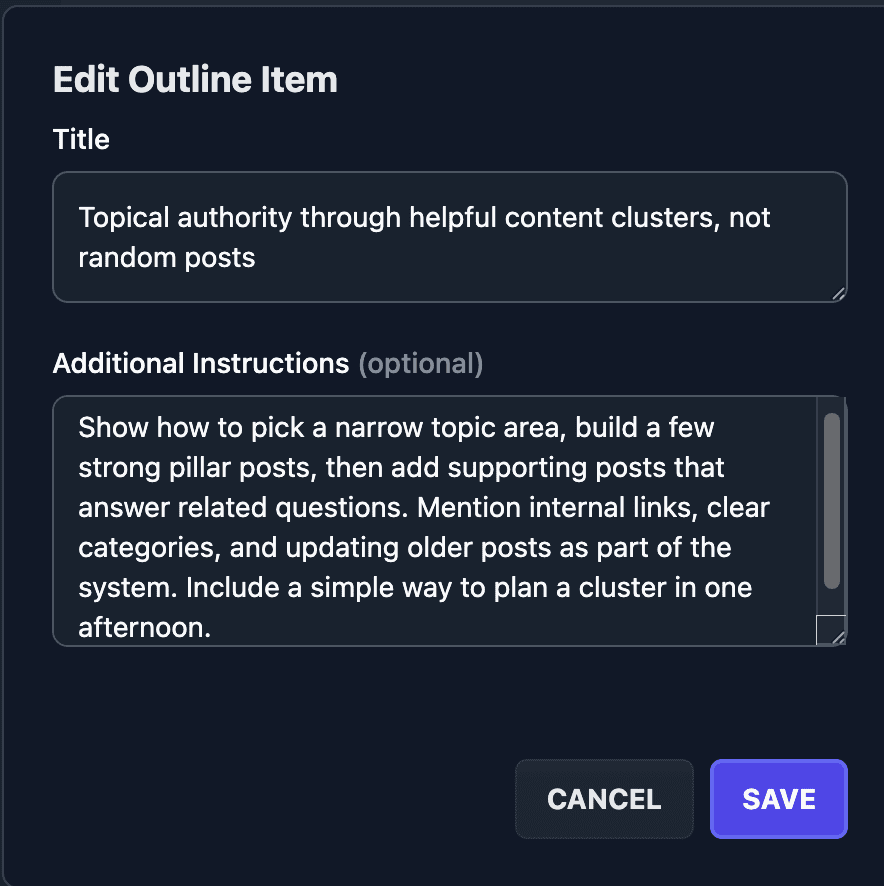
Task: Click the word "clusters" in the Title
Action: 654,217
